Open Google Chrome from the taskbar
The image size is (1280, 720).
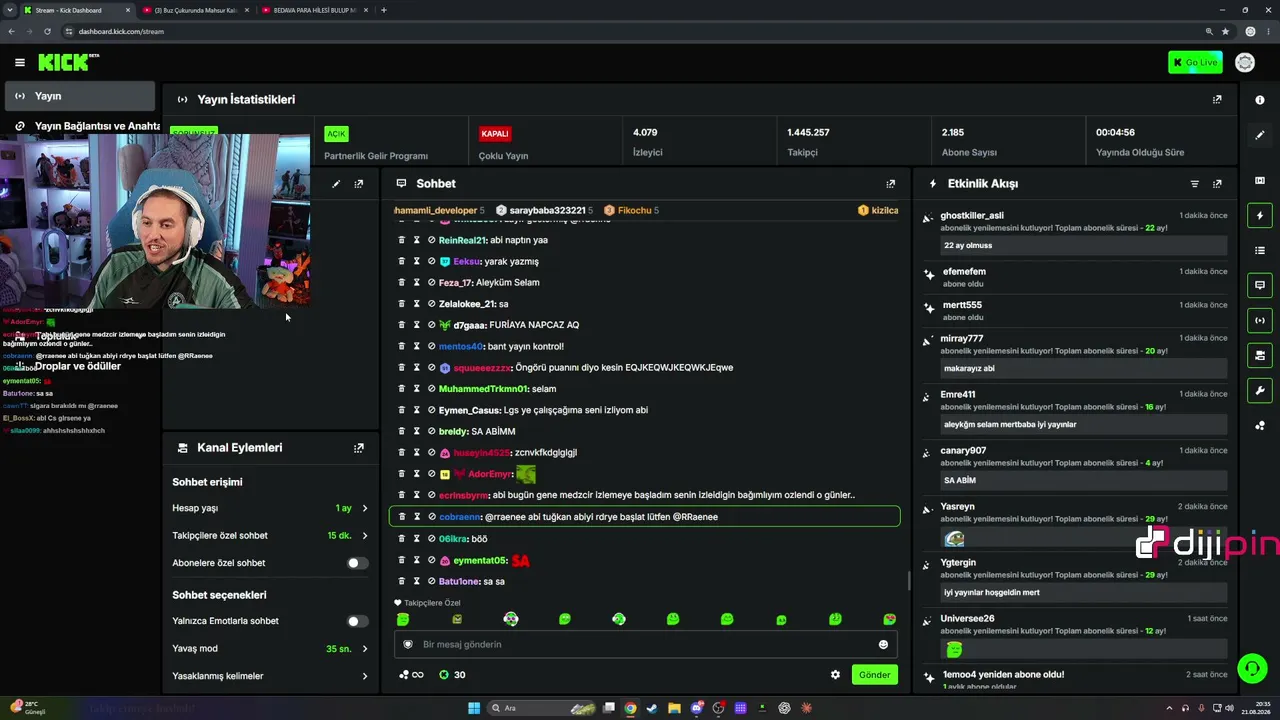pyautogui.click(x=630, y=708)
